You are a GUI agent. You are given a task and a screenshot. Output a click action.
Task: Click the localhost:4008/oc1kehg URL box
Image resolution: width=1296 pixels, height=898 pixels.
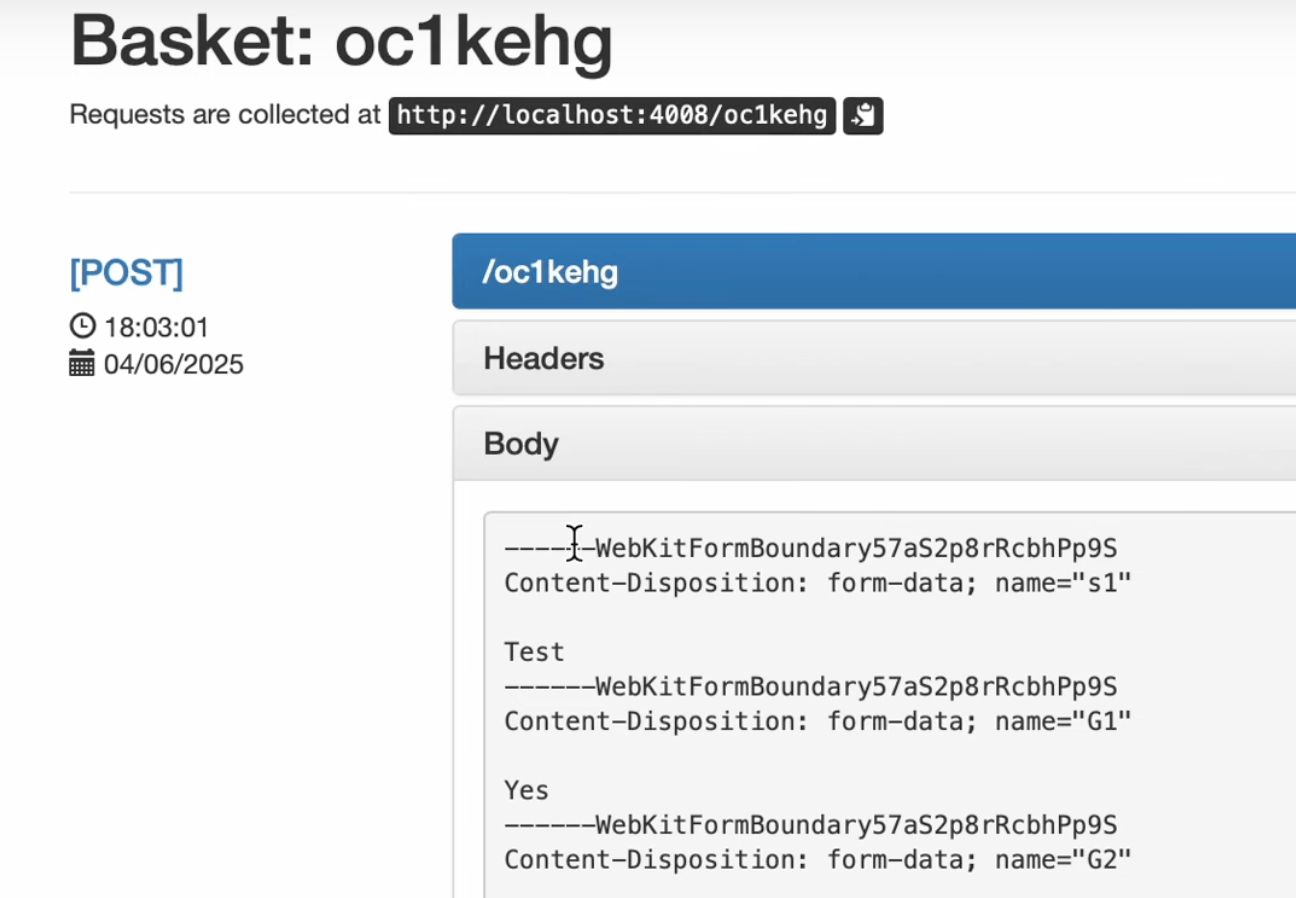pyautogui.click(x=612, y=116)
